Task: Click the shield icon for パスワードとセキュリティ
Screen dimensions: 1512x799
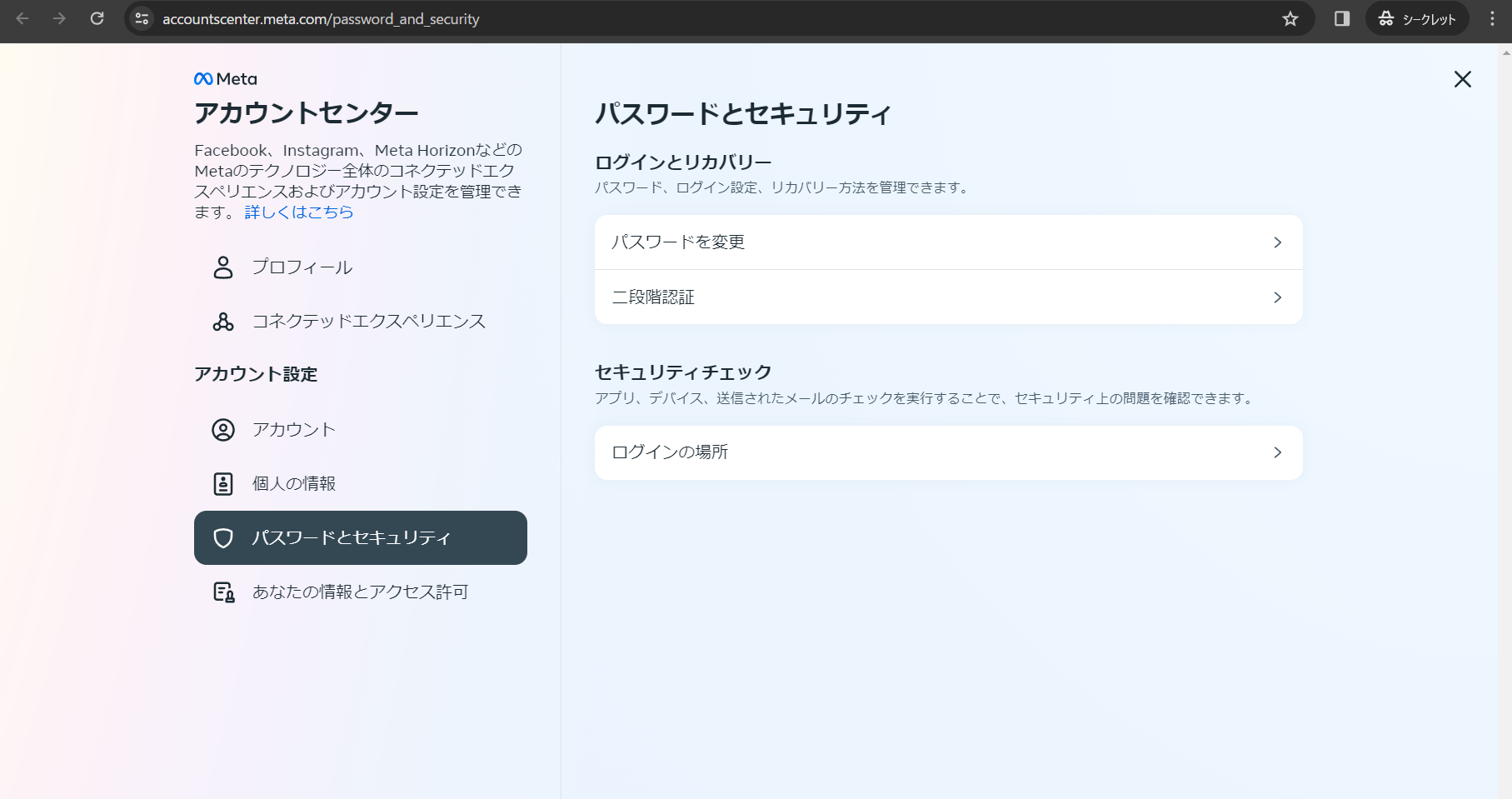Action: tap(223, 538)
